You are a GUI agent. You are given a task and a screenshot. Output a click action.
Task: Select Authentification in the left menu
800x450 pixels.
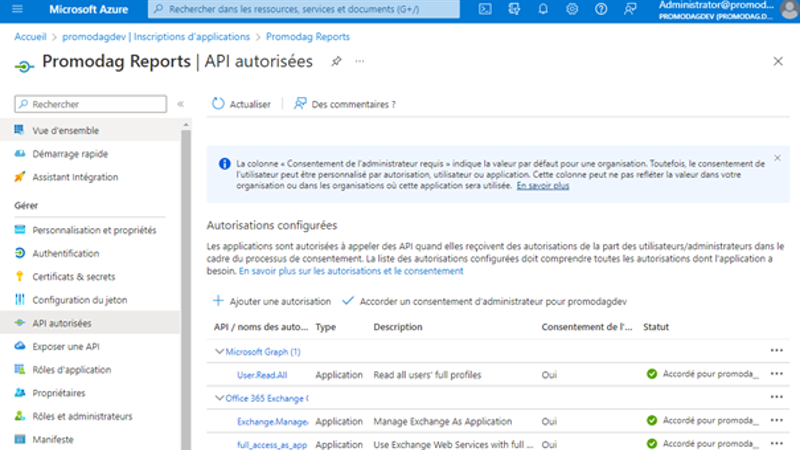(66, 254)
